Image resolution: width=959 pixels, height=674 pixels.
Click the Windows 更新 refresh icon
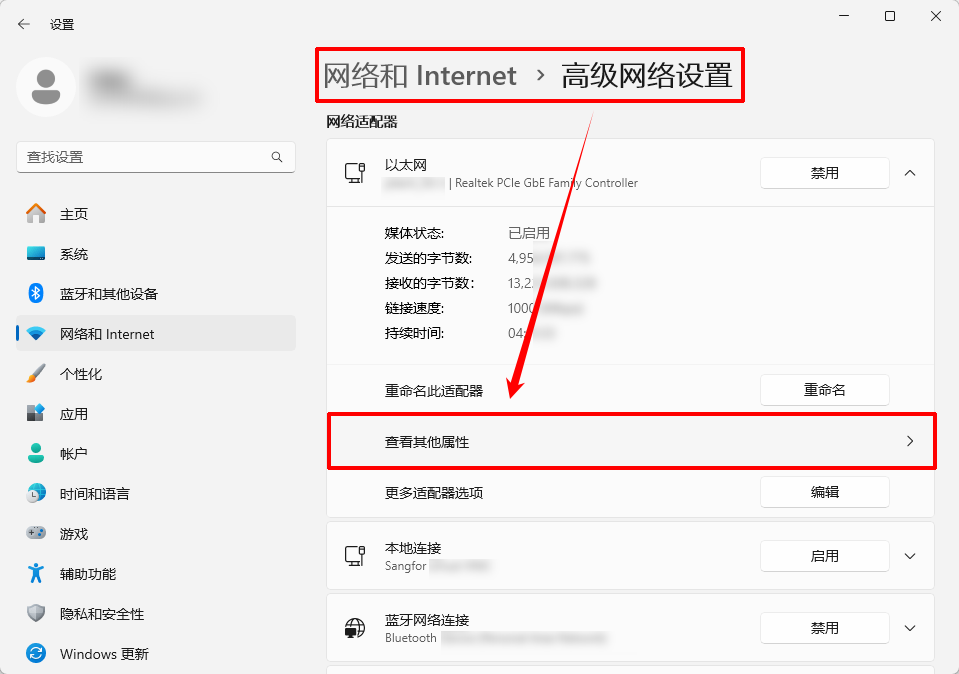pos(36,654)
